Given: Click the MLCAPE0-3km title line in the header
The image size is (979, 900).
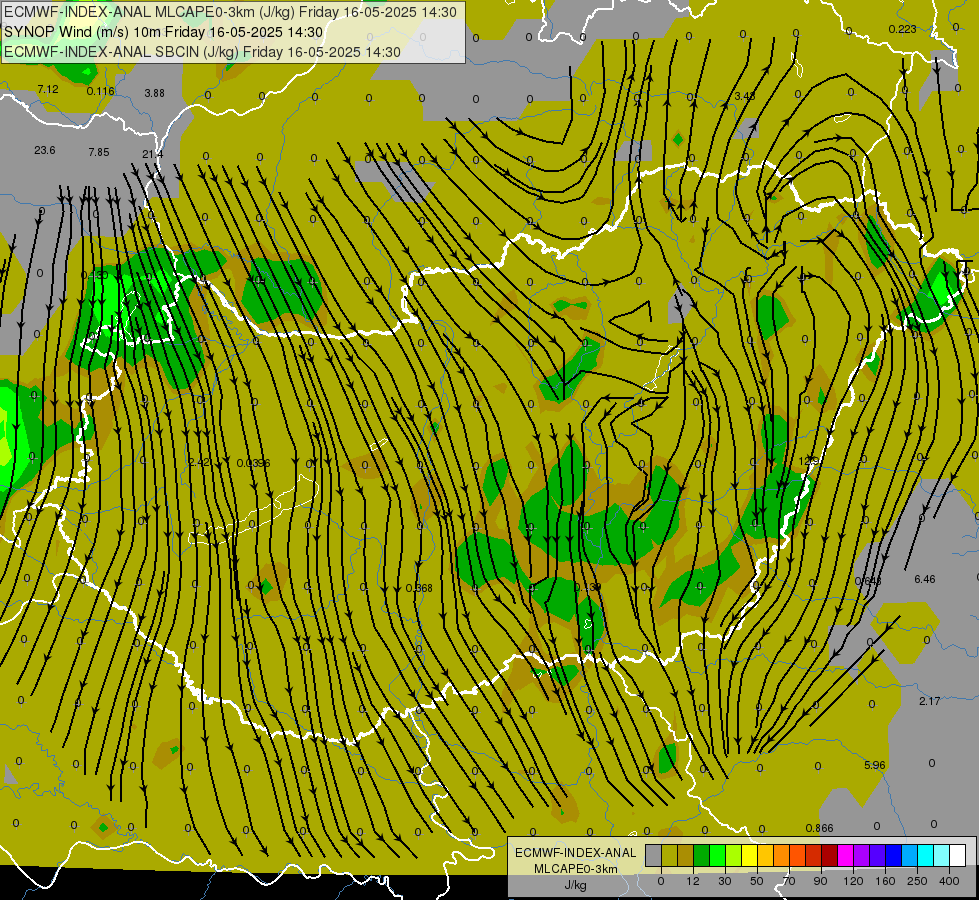Looking at the screenshot, I should [230, 12].
